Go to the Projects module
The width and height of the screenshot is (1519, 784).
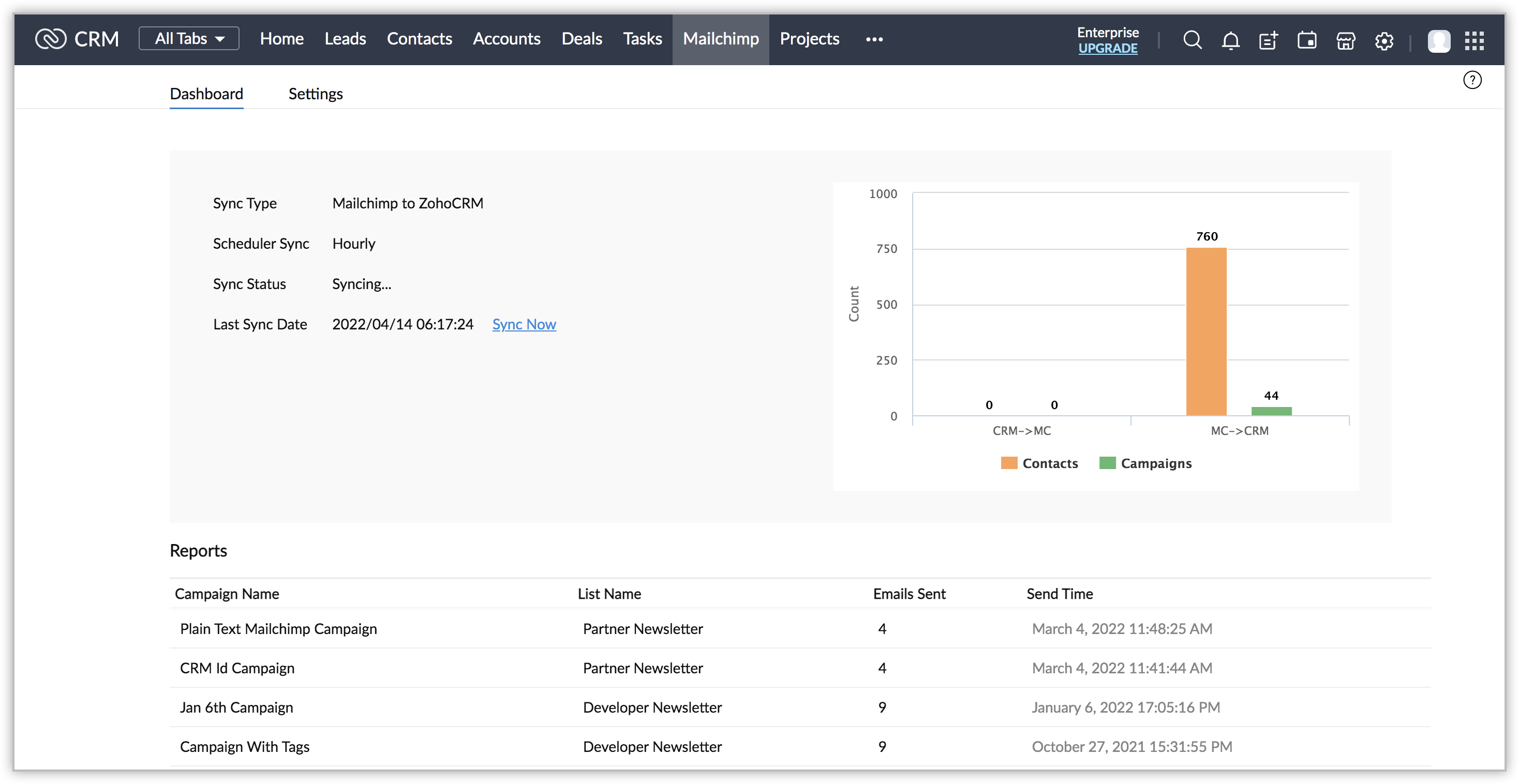(x=809, y=39)
